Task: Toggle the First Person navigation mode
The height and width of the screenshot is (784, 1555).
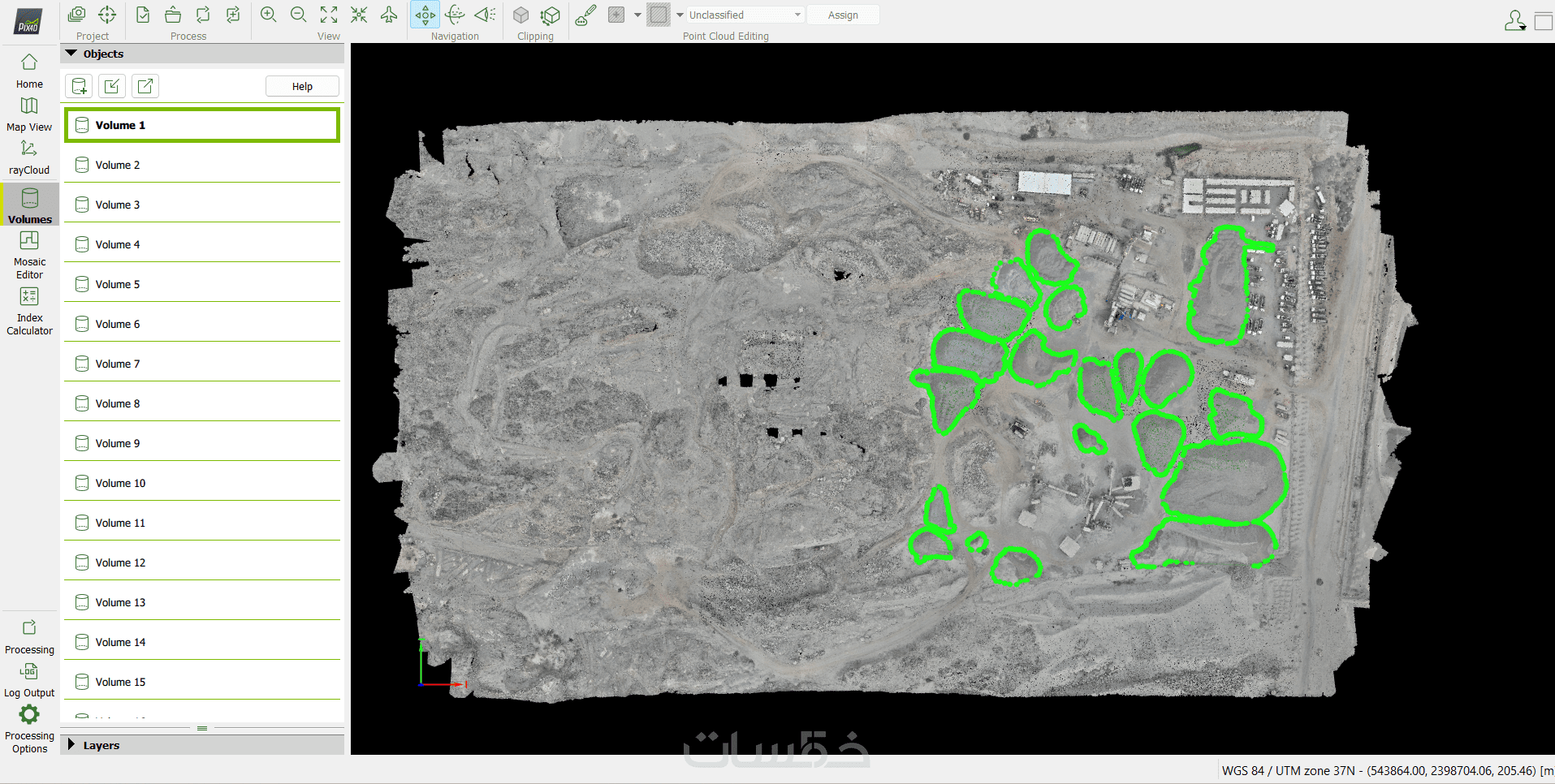Action: point(486,15)
